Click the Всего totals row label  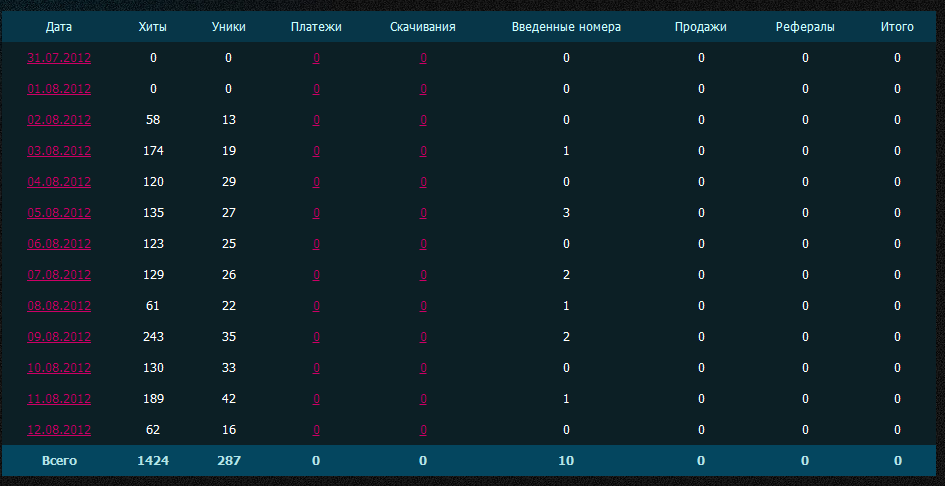59,461
